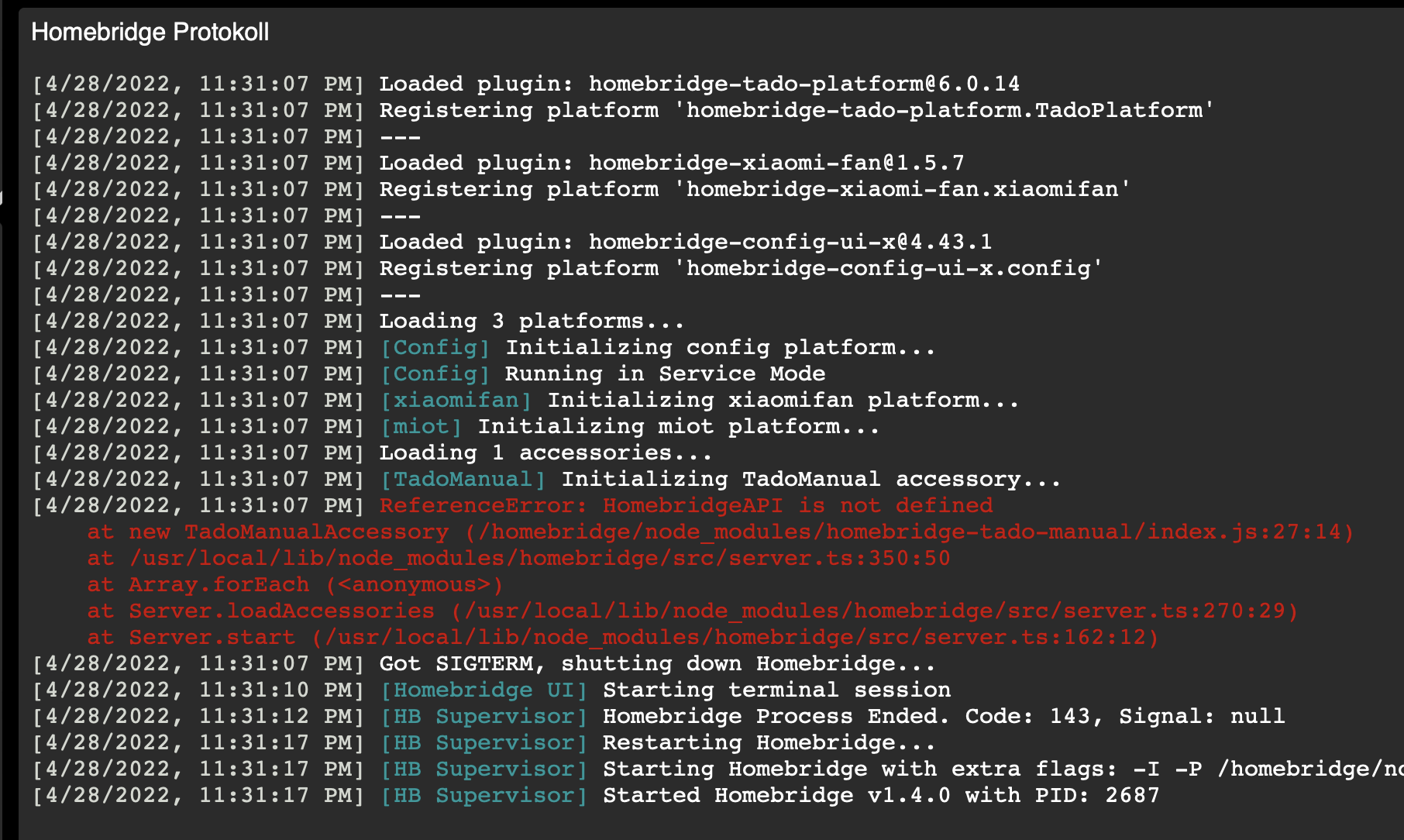Screen dimensions: 1404x840
Task: Click the red ReferenceError HomebridgeAPI message
Action: (x=685, y=505)
